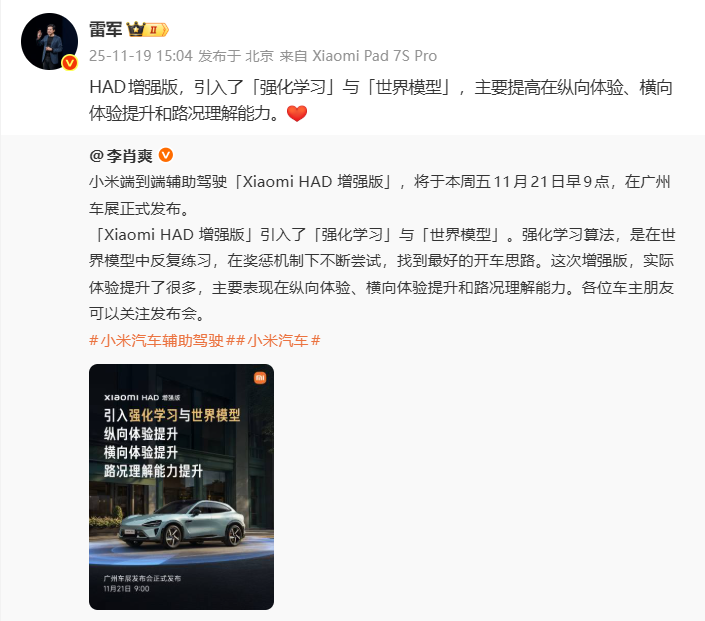Enlarge the Xiaomi HAD poster thumbnail
Image resolution: width=705 pixels, height=621 pixels.
181,487
